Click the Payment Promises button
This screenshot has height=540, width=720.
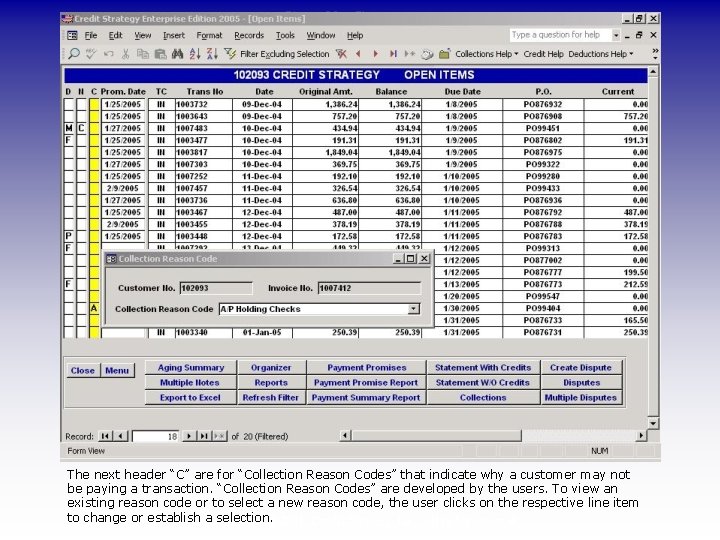366,367
